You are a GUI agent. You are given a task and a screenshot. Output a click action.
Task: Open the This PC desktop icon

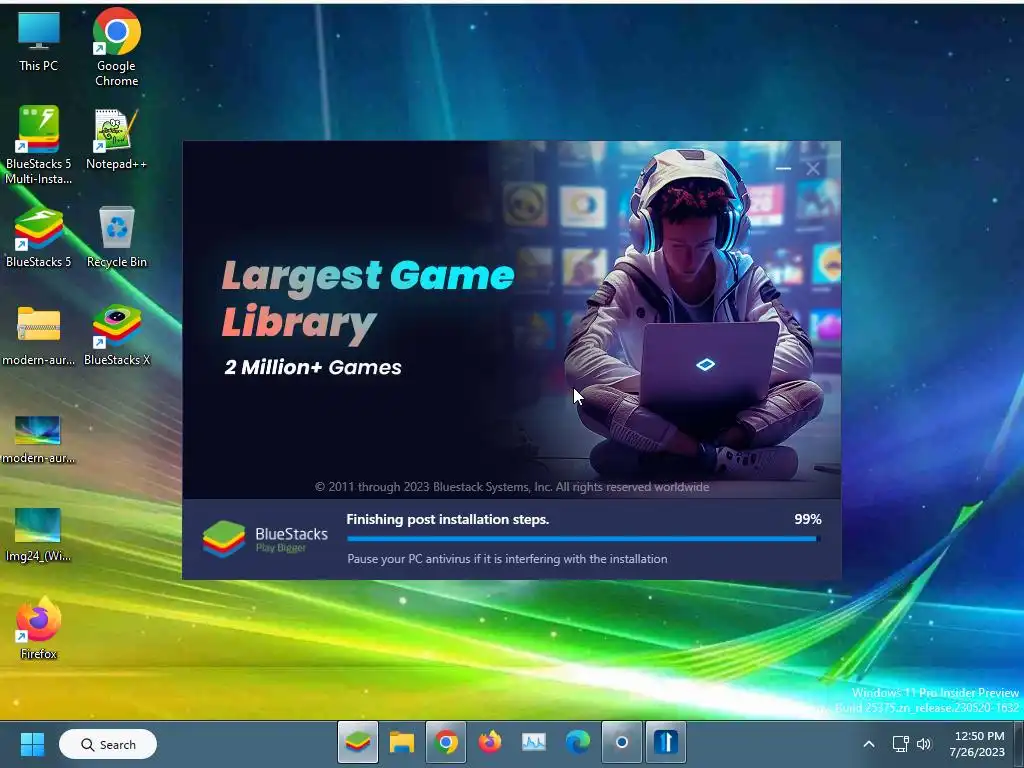[39, 41]
